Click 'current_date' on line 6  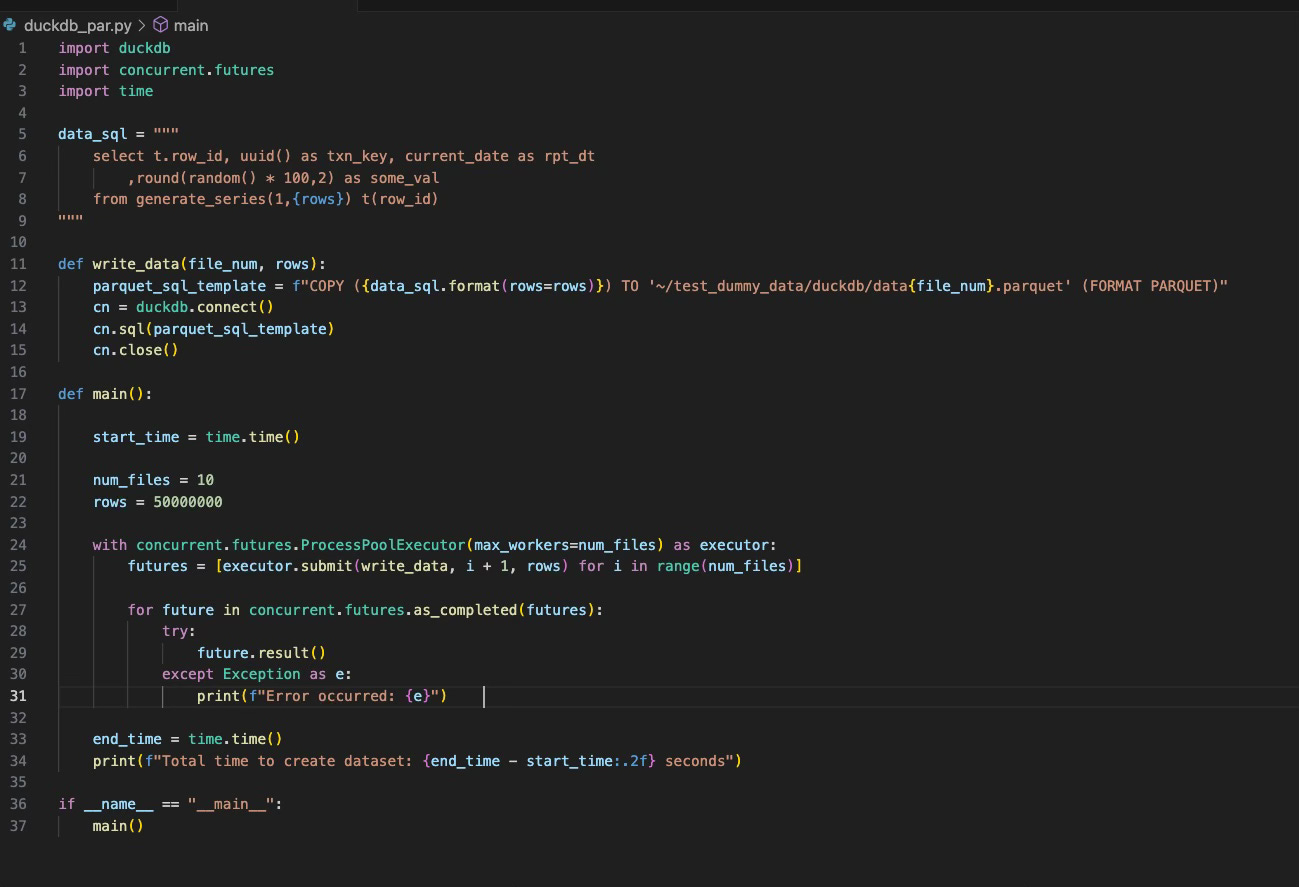(x=456, y=156)
